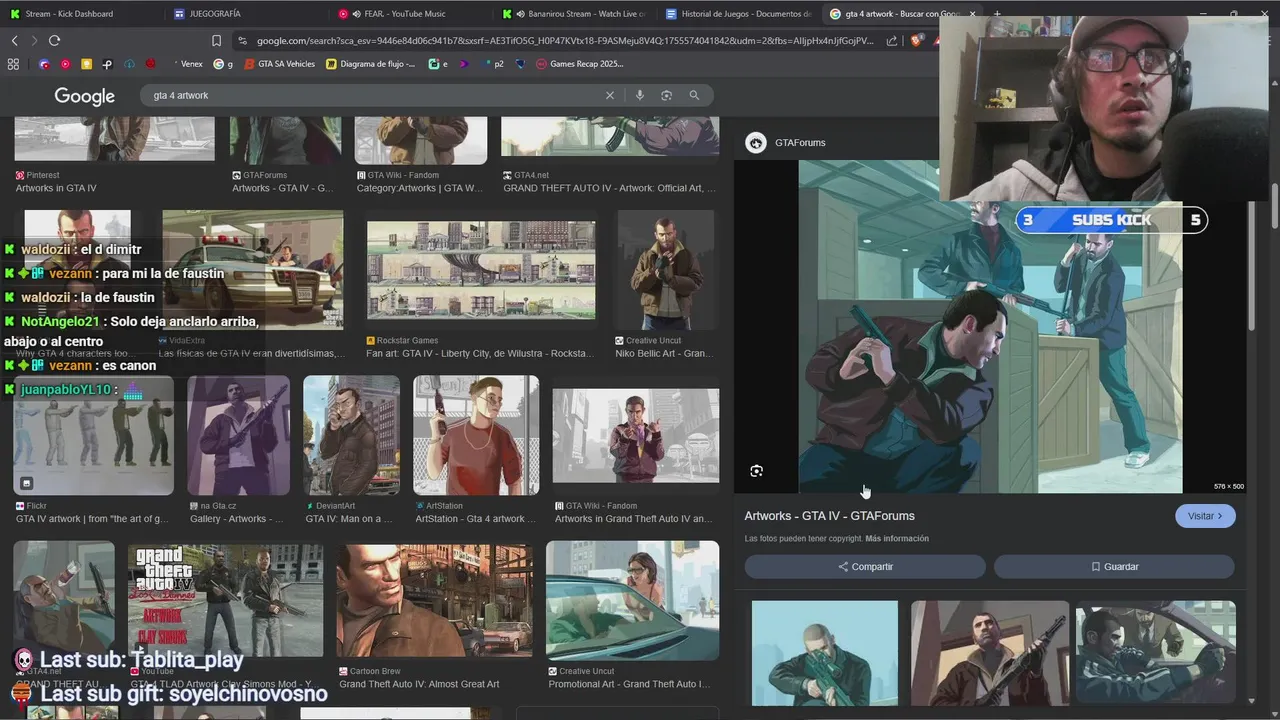This screenshot has height=720, width=1280.
Task: Open Google Lens image search icon
Action: pos(666,95)
